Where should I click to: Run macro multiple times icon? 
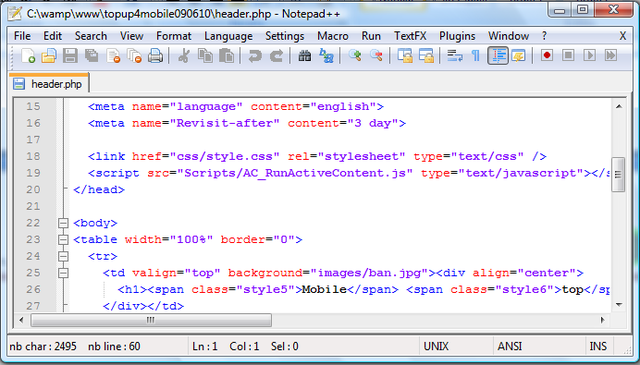point(611,55)
